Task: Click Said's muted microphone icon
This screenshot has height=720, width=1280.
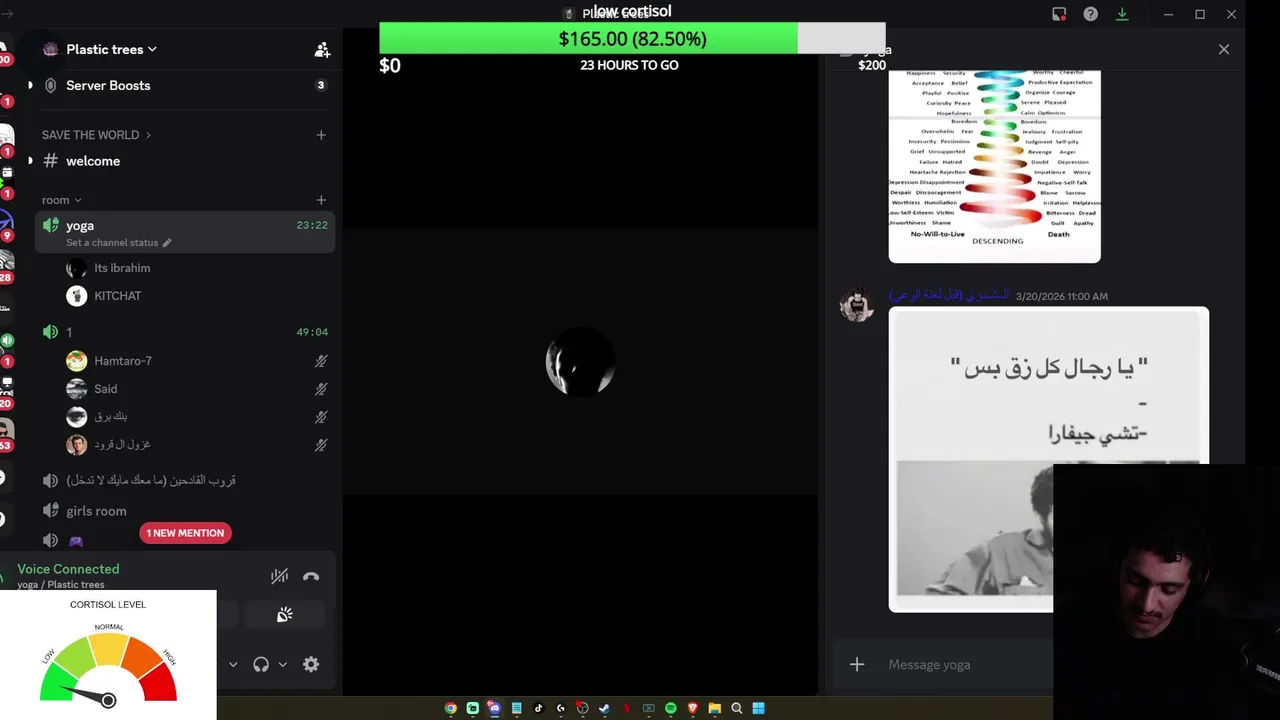Action: click(x=321, y=389)
